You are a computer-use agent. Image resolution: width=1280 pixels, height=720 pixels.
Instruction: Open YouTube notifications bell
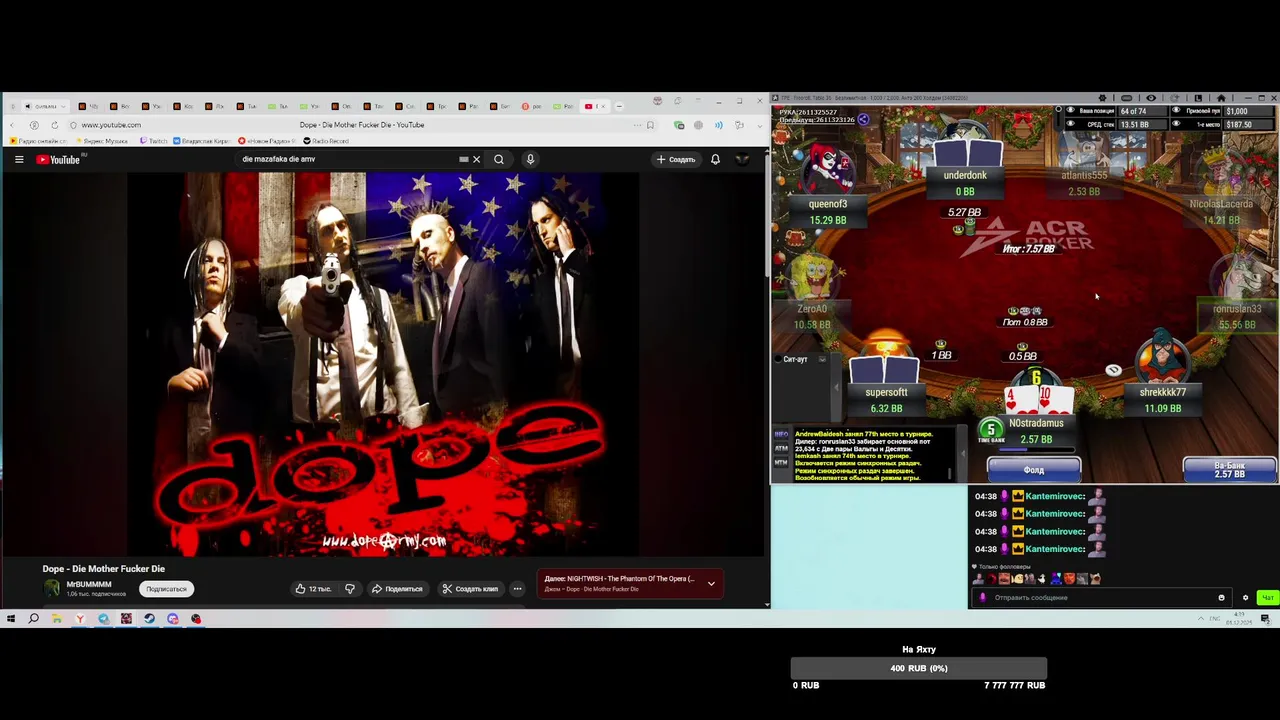[x=715, y=159]
